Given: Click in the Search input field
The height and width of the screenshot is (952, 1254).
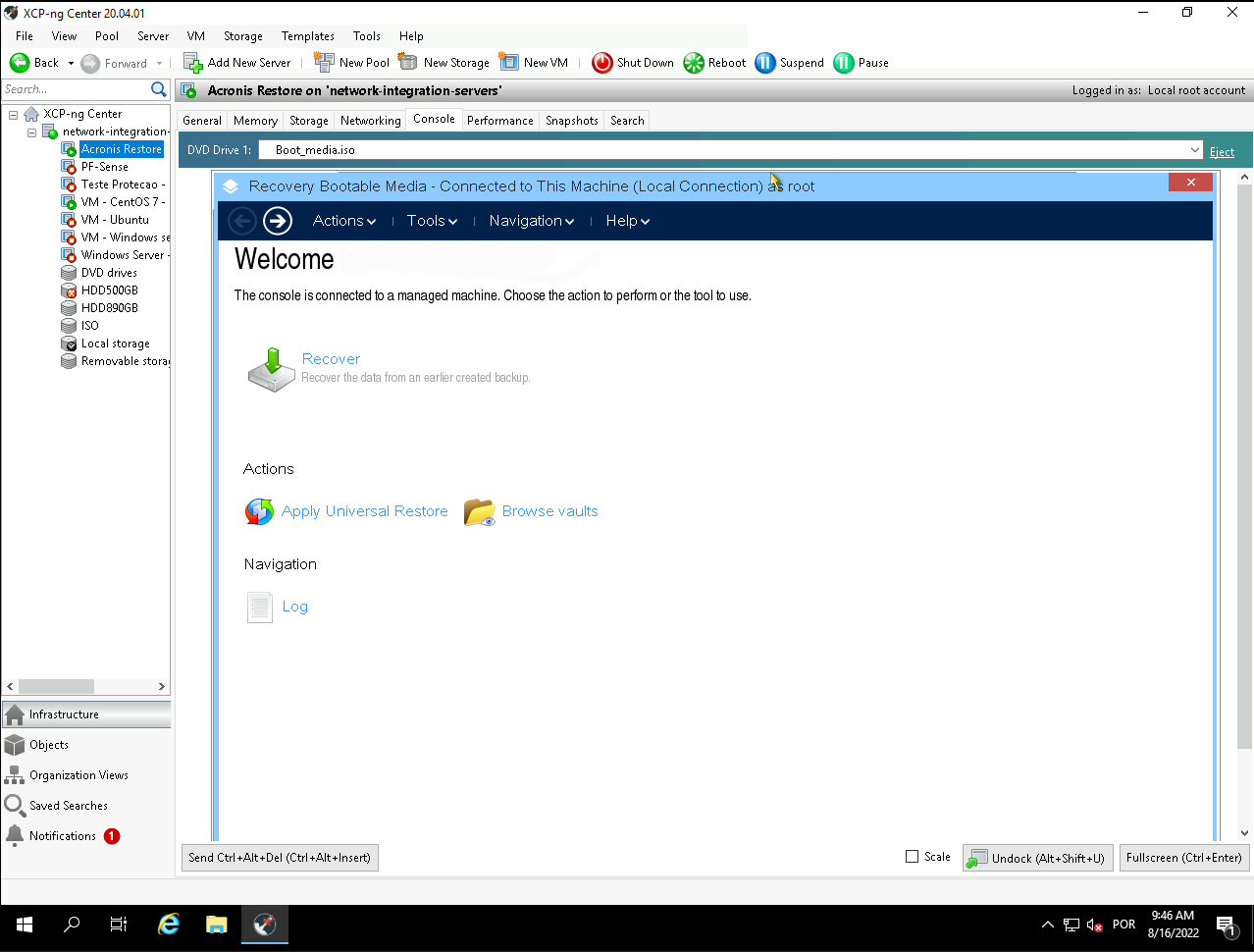Looking at the screenshot, I should (x=76, y=89).
